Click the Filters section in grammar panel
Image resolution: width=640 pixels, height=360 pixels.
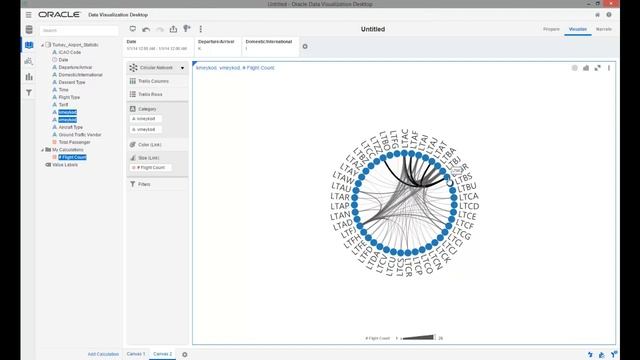coord(157,184)
